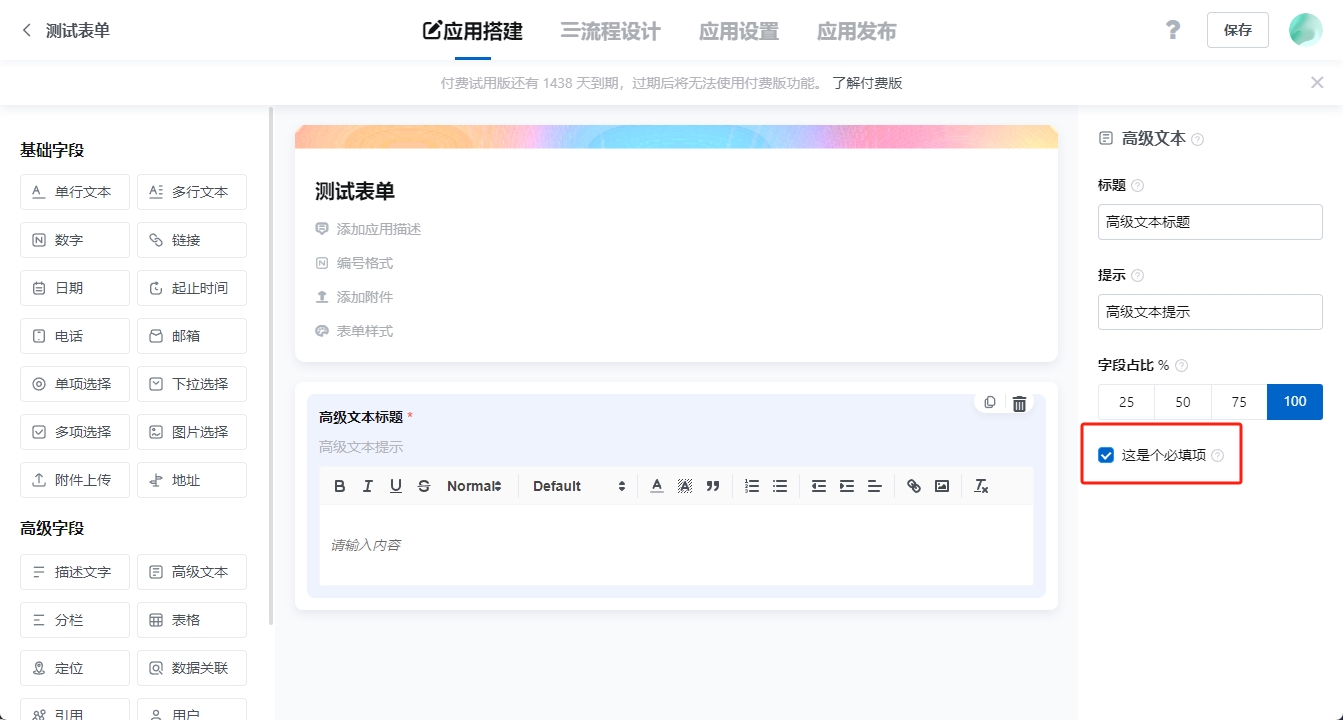The image size is (1343, 720).
Task: Delete the 高级文本标题 field with trash icon
Action: tap(1019, 403)
